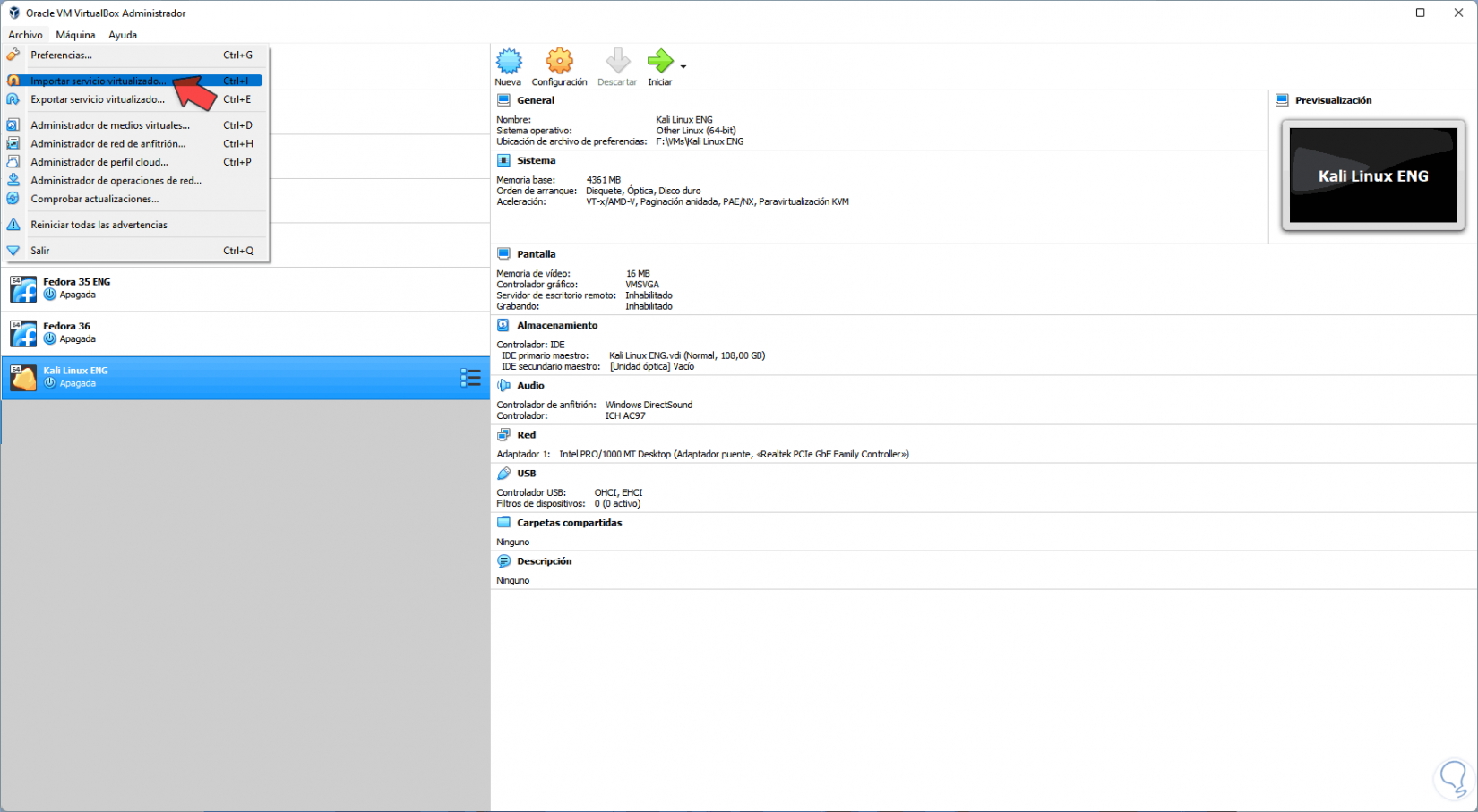The height and width of the screenshot is (812, 1478).
Task: Select the Kali Linux ENG machine
Action: [x=245, y=378]
